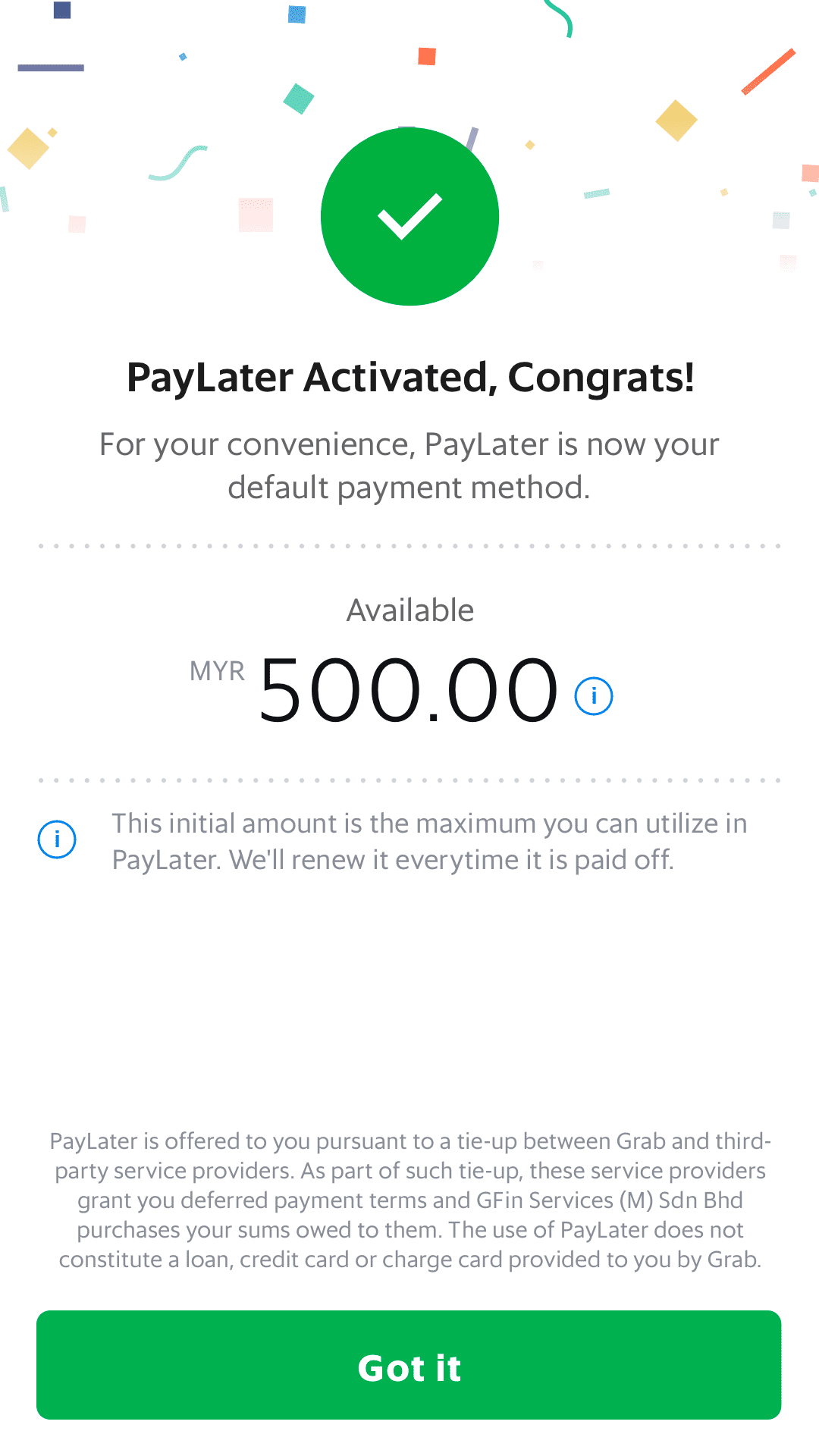Tap the upper dotted divider line
Viewport: 819px width, 1456px height.
click(409, 544)
